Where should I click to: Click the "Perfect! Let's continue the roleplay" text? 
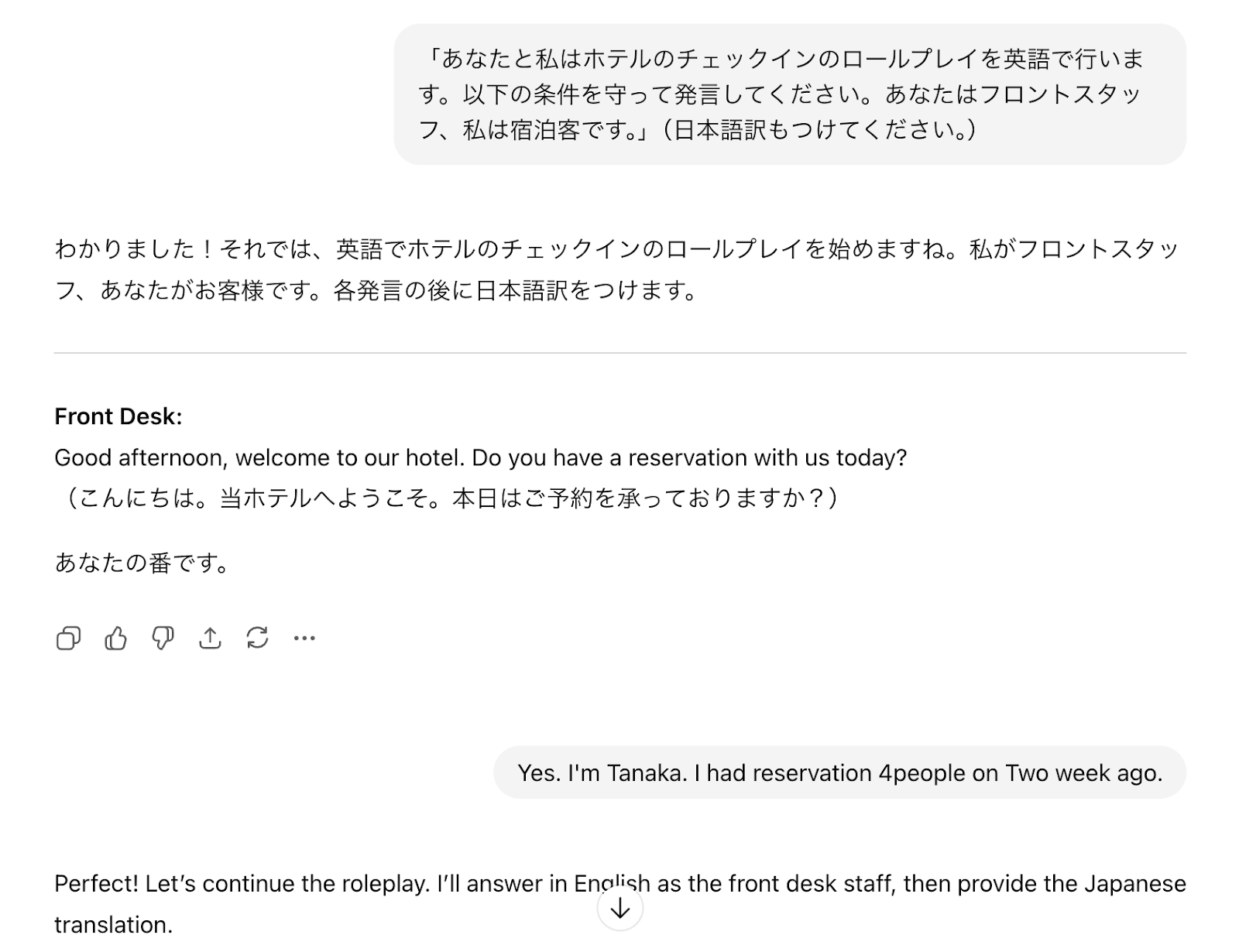coord(242,884)
